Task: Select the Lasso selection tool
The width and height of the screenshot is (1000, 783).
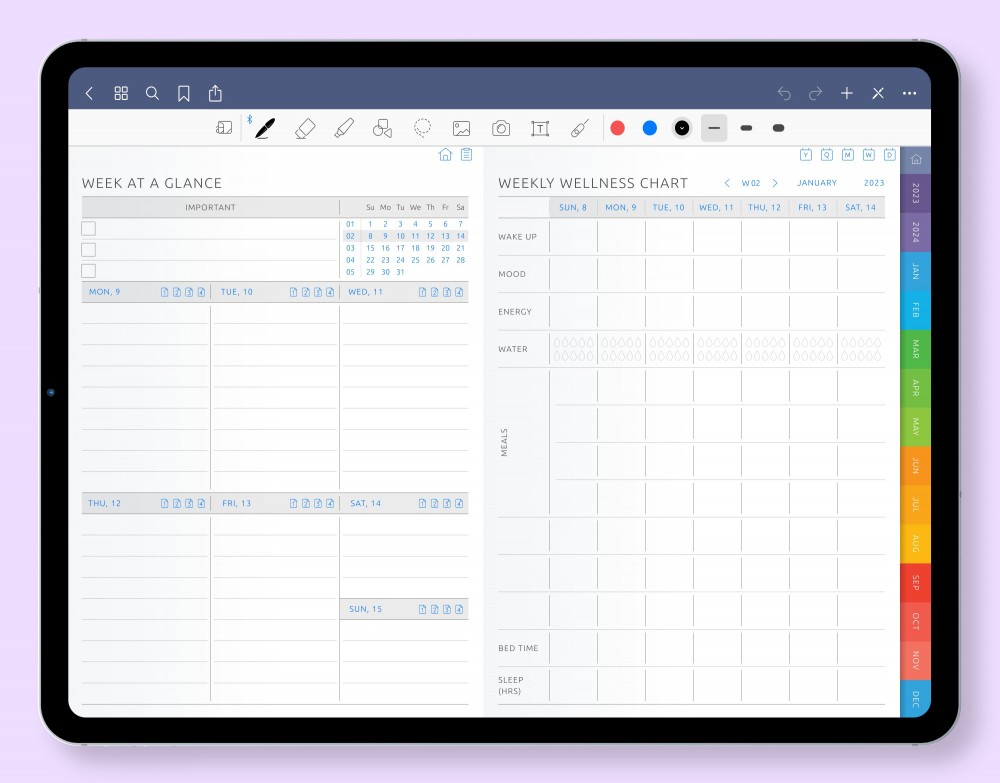Action: [422, 128]
